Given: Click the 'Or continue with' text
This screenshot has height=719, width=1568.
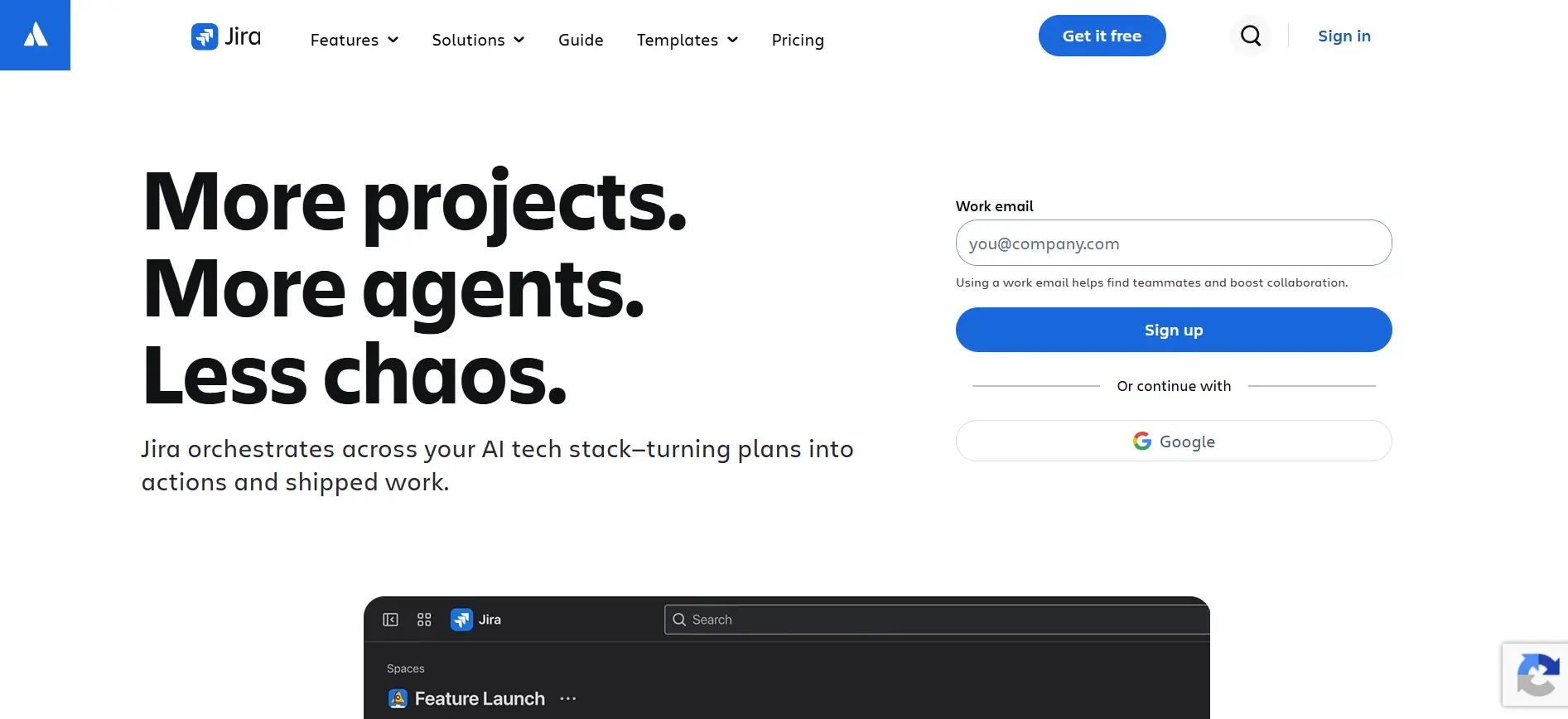Looking at the screenshot, I should click(x=1174, y=386).
